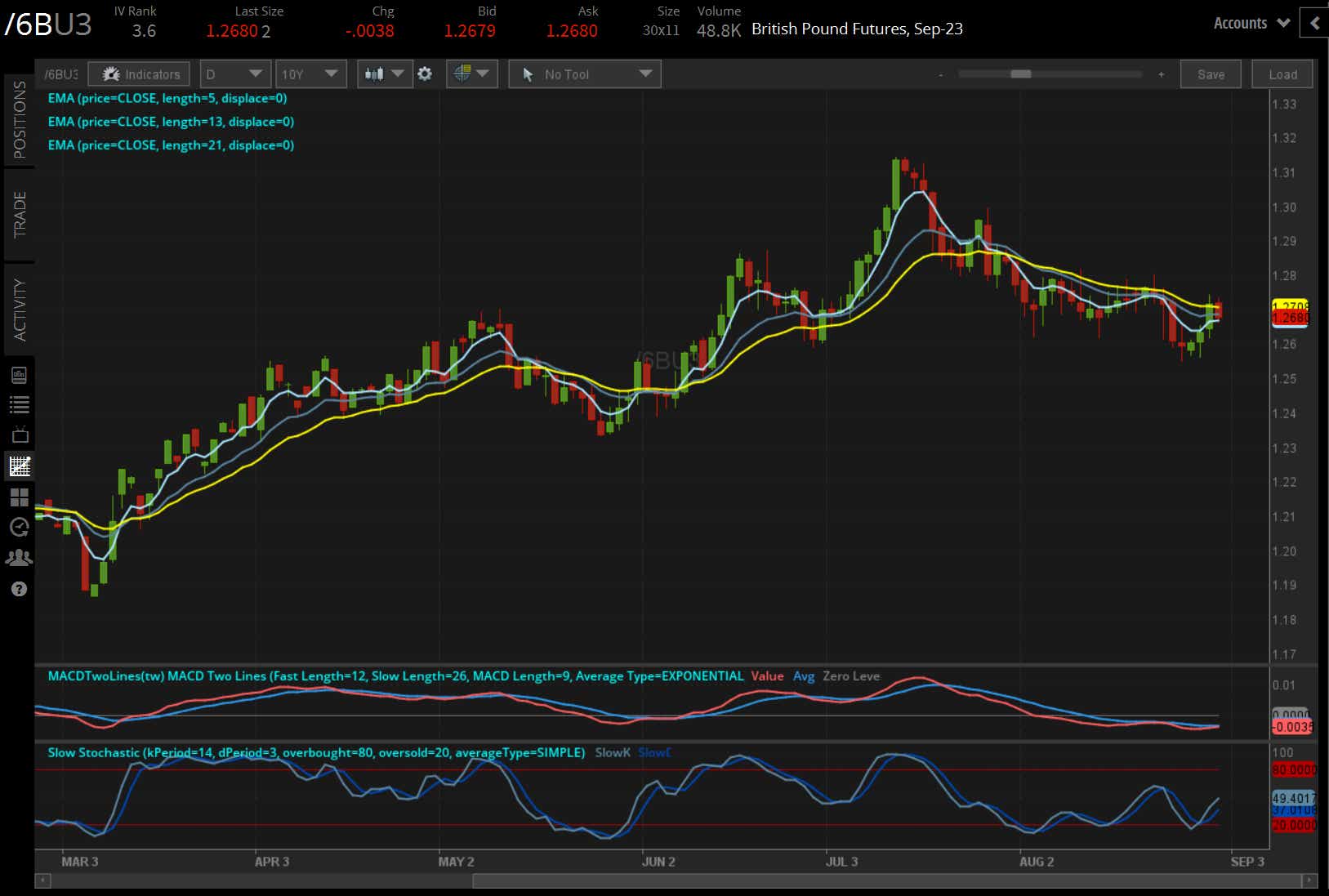Click the clock history sidebar icon
Image resolution: width=1329 pixels, height=896 pixels.
pyautogui.click(x=19, y=527)
